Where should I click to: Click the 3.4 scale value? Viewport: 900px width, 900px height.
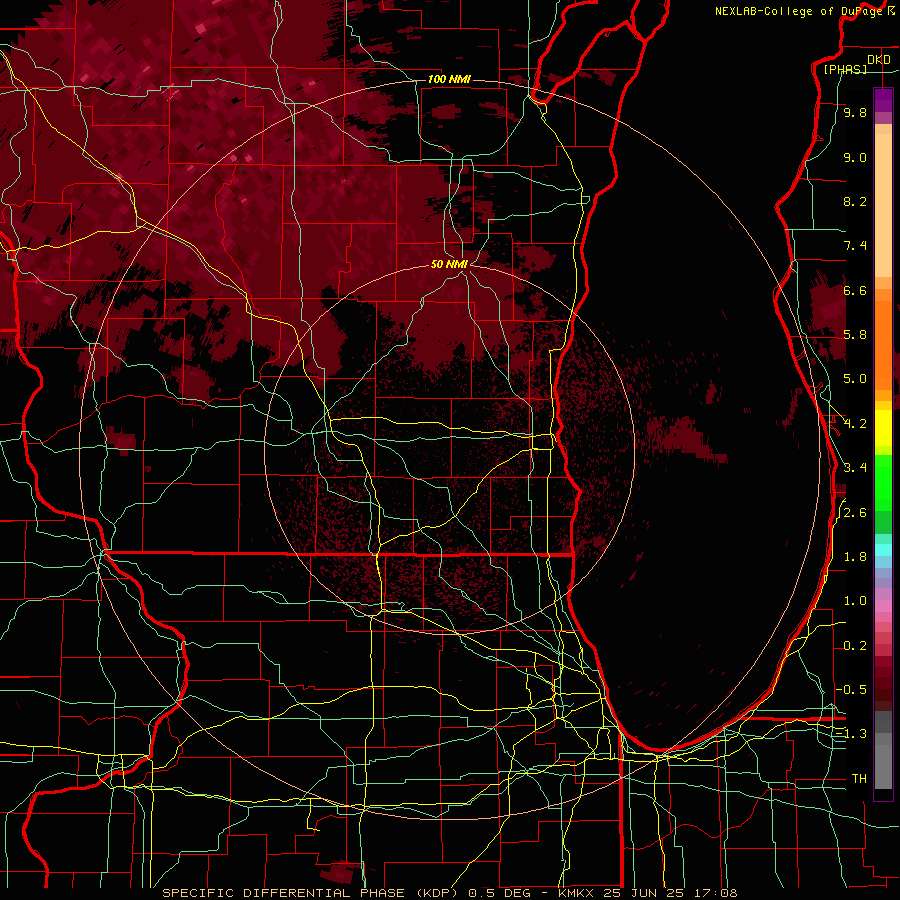pyautogui.click(x=855, y=468)
